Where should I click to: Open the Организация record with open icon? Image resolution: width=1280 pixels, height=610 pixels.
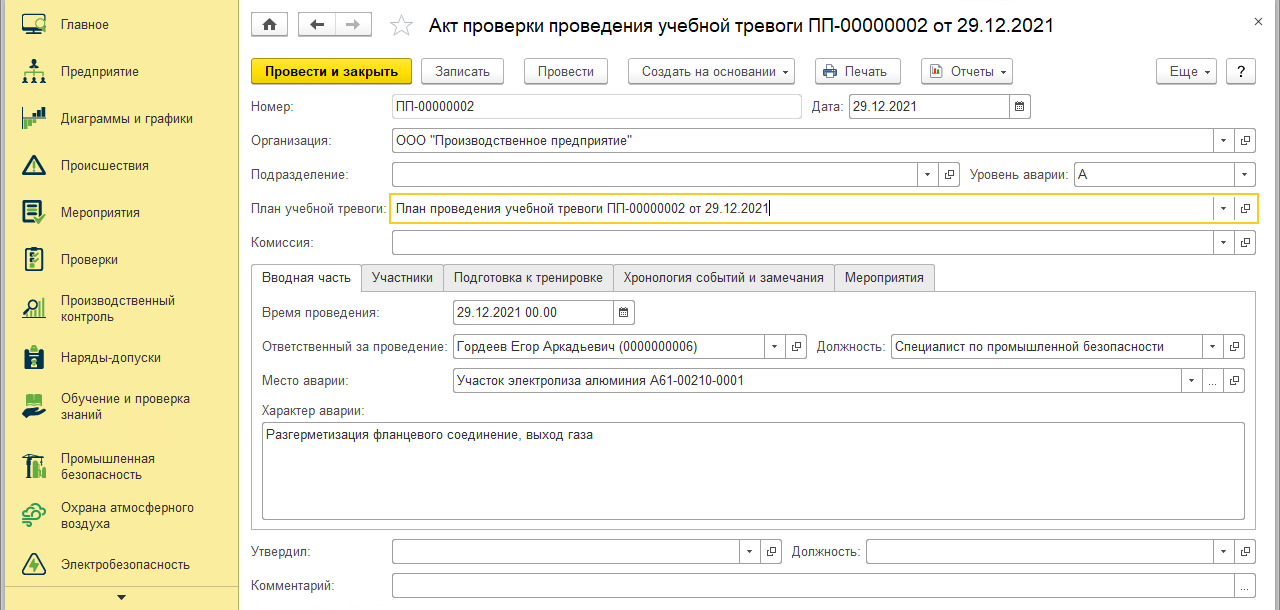1246,141
